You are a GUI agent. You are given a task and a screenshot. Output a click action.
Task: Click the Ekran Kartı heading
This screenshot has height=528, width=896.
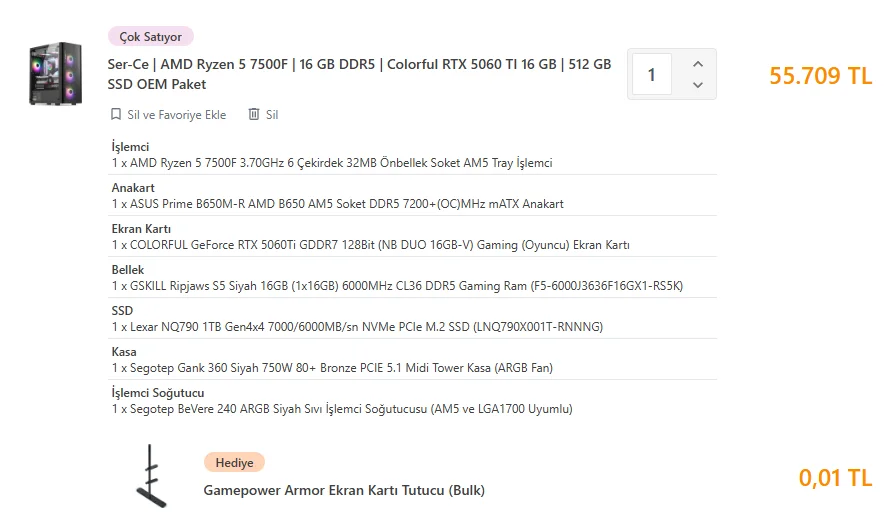[x=141, y=229]
